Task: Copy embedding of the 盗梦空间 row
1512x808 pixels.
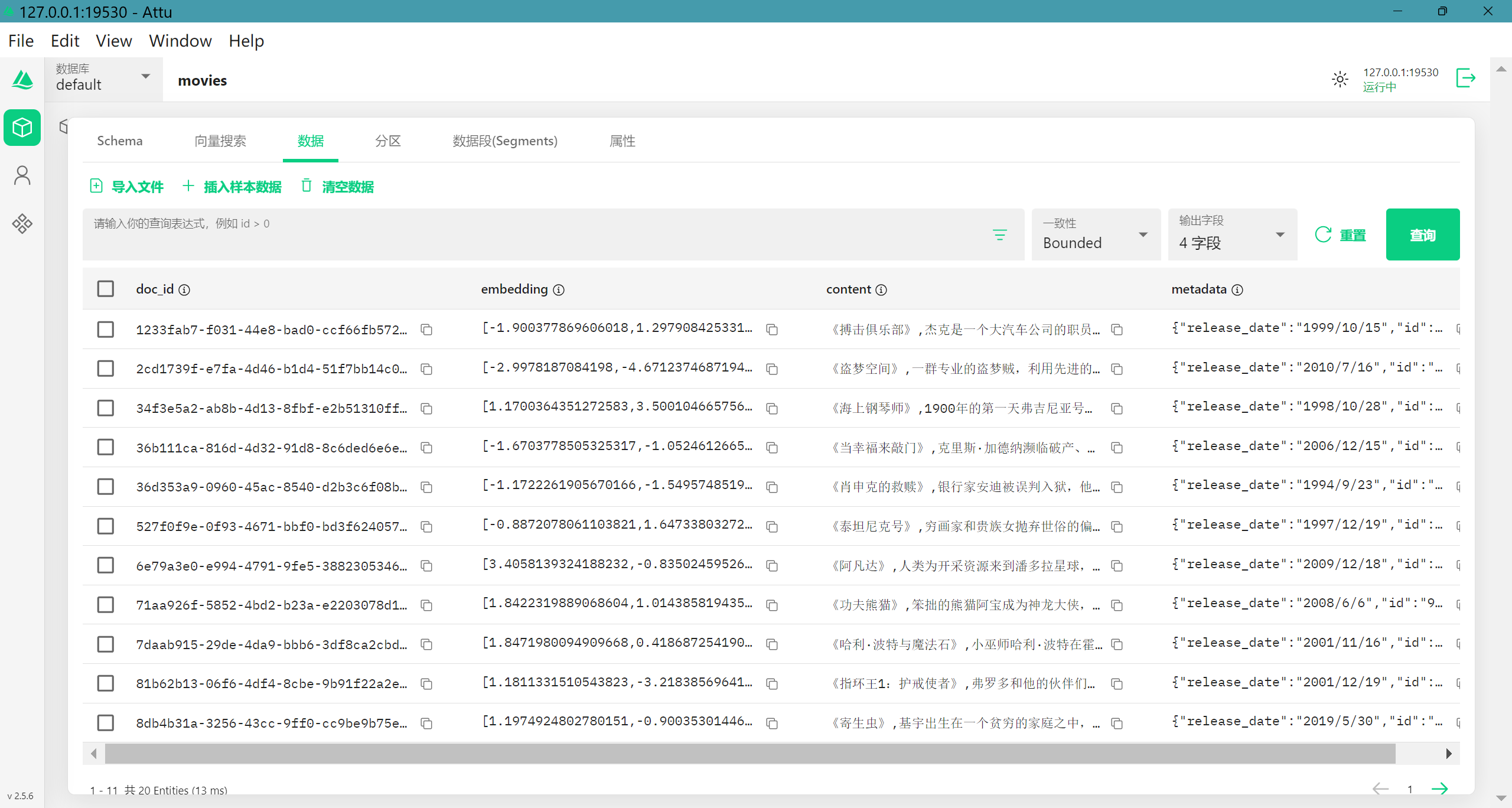Action: coord(771,369)
